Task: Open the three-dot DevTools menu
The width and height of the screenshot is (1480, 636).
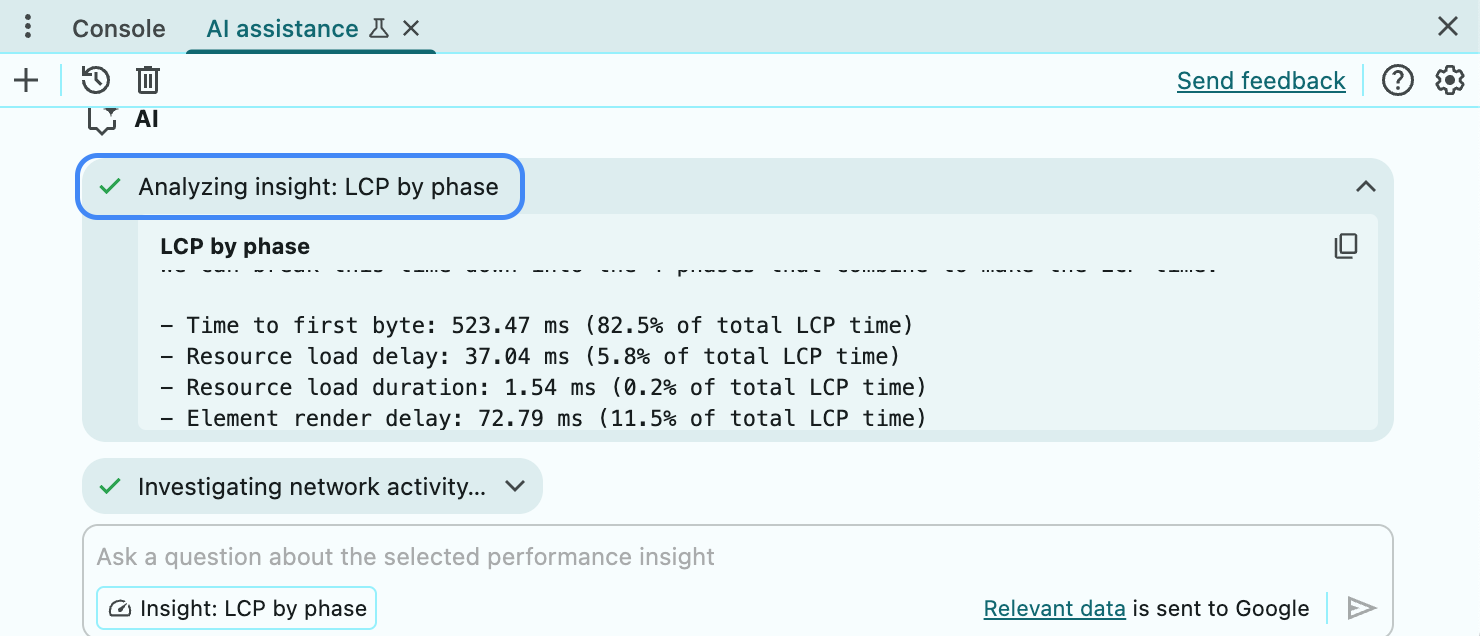Action: coord(27,26)
